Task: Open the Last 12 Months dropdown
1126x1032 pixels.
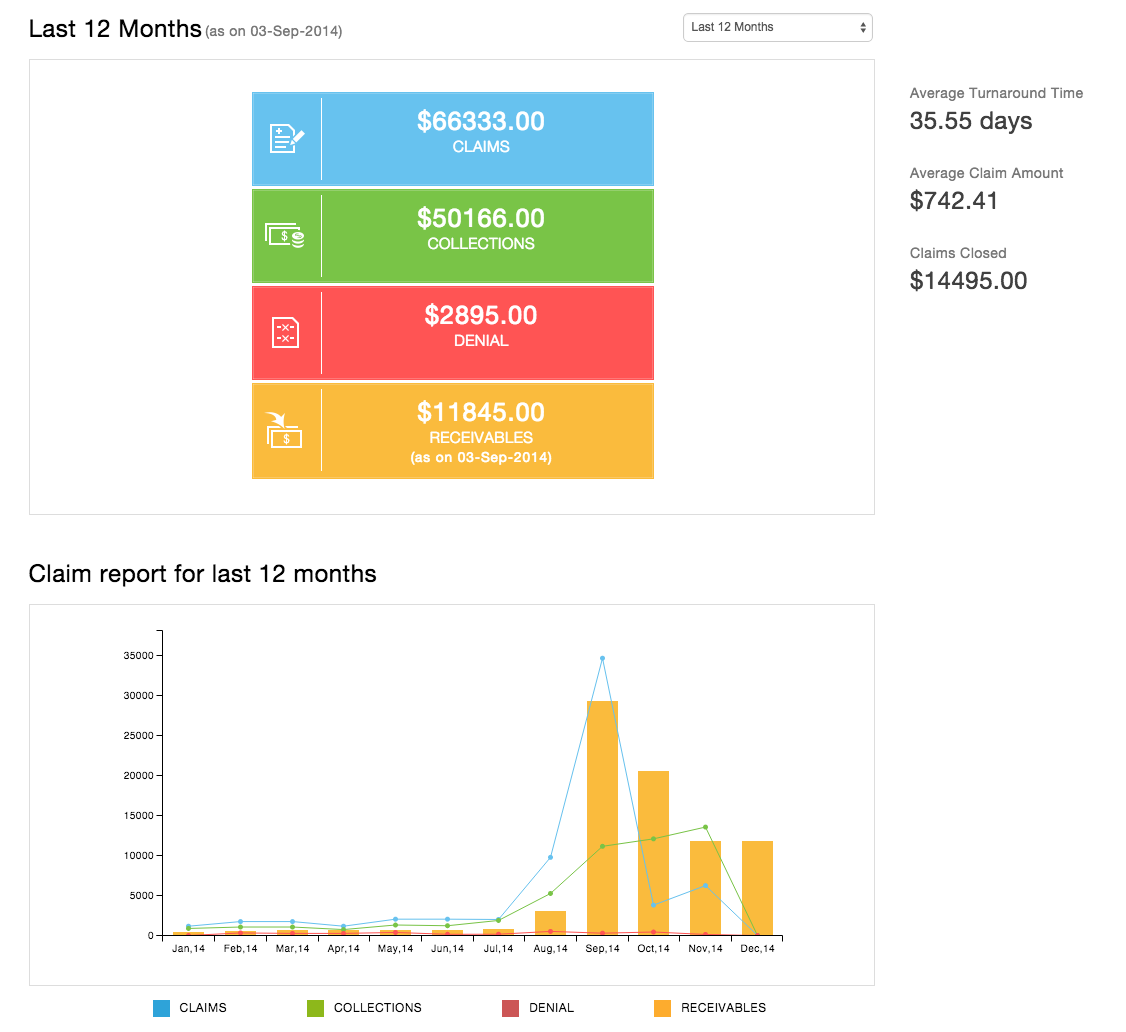Action: (778, 27)
